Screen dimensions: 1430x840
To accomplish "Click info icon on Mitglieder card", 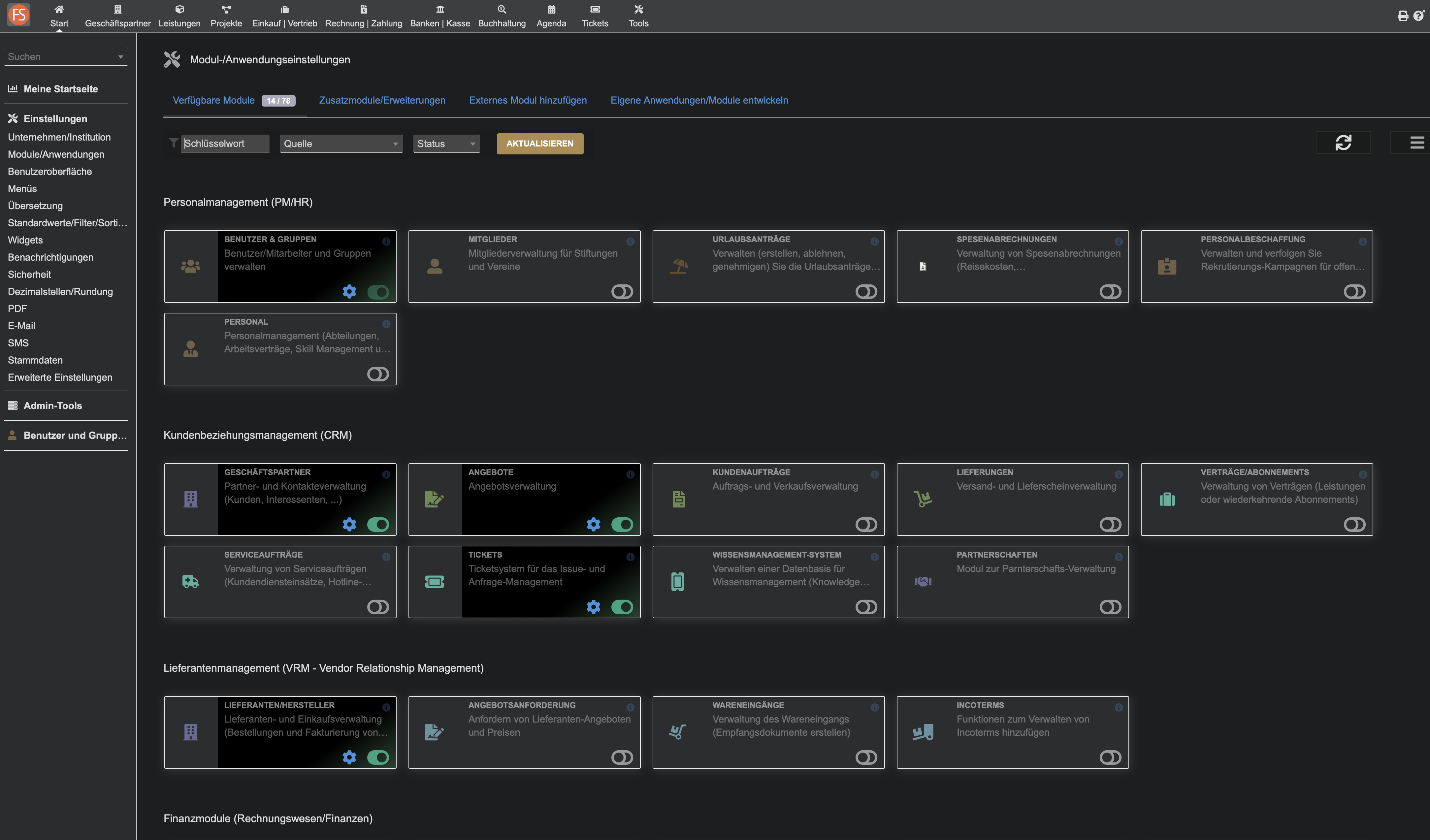I will [630, 241].
